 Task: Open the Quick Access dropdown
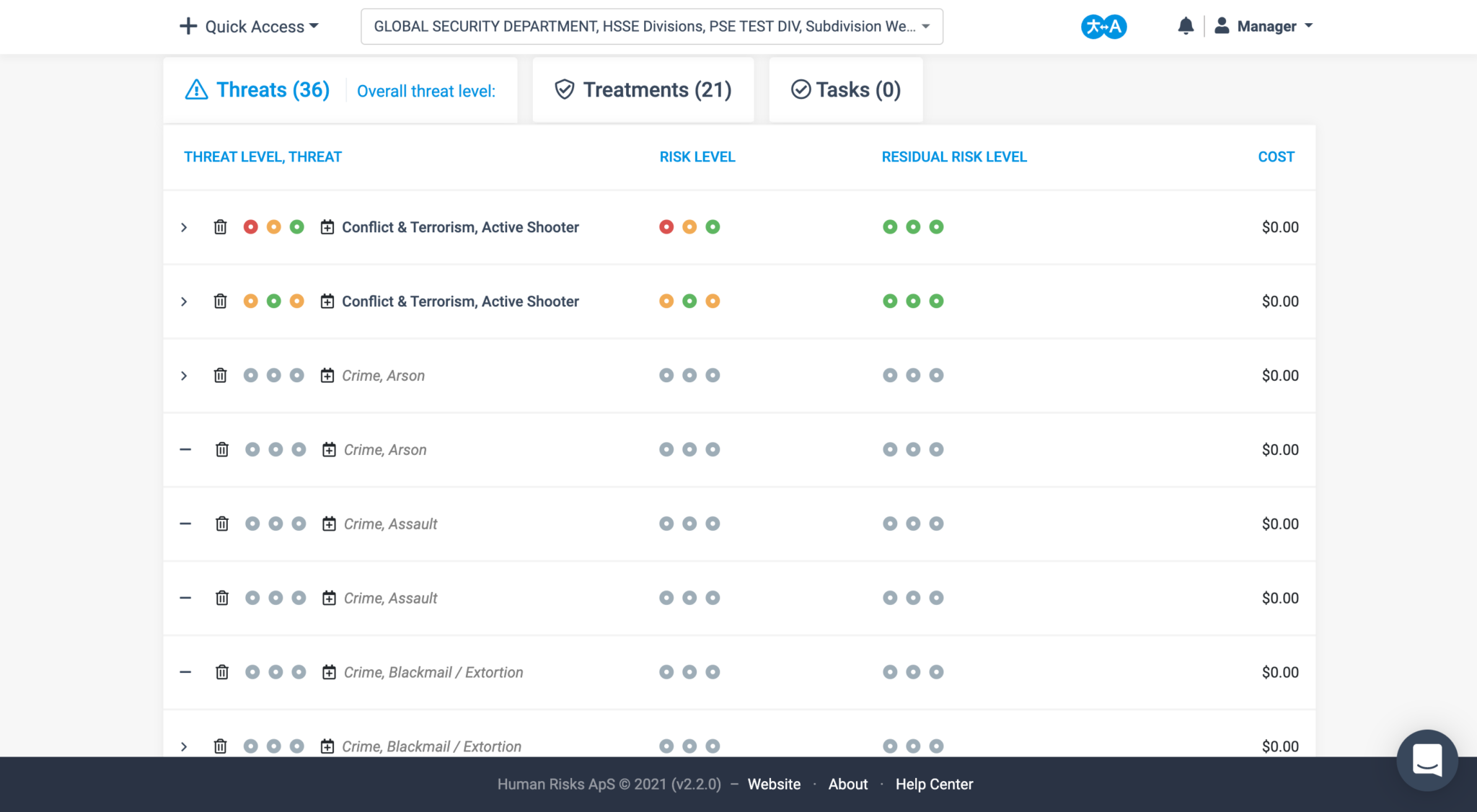point(249,27)
